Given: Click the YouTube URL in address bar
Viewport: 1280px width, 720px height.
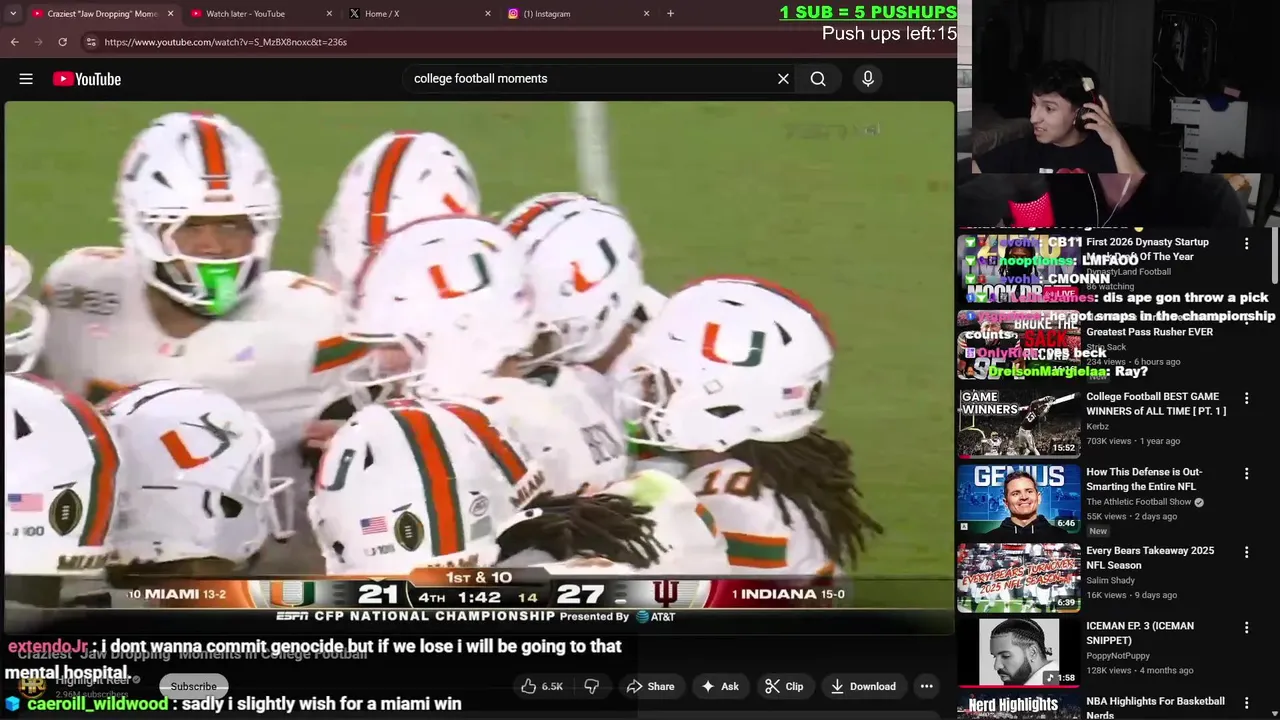Looking at the screenshot, I should coord(225,42).
